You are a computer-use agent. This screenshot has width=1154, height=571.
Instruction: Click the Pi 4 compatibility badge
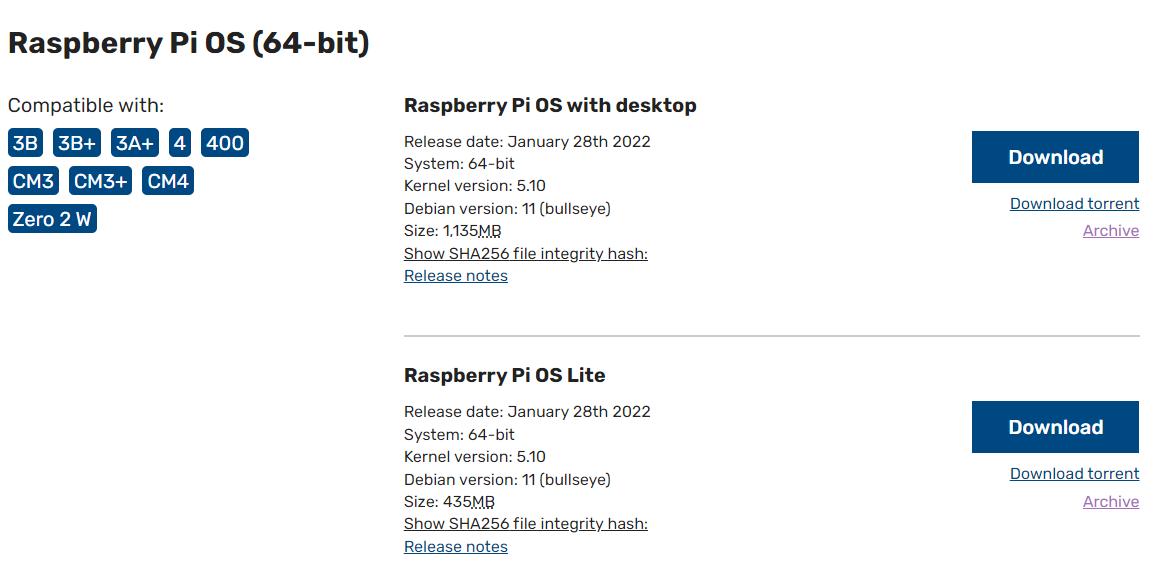point(179,143)
